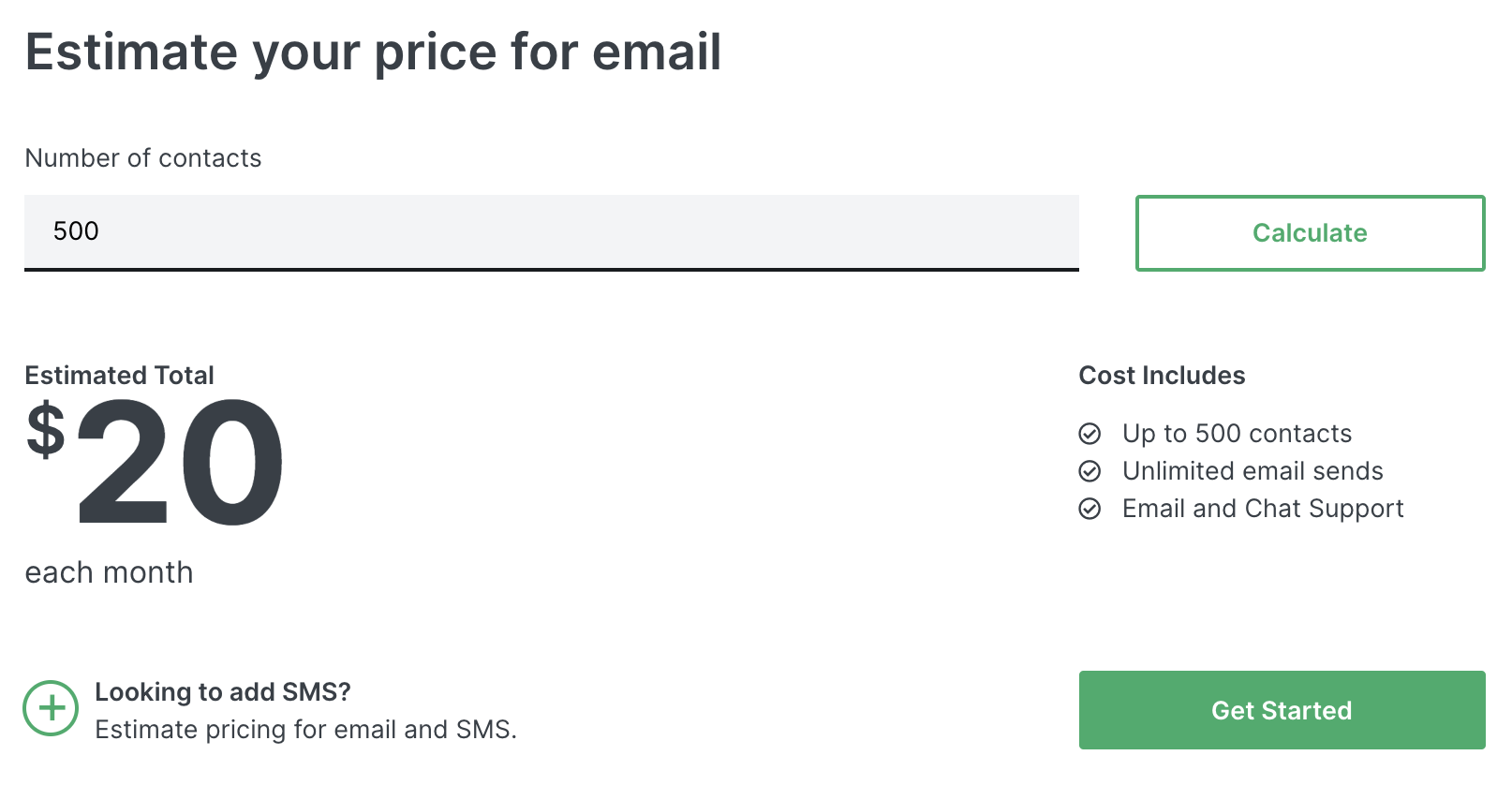Screen dimensions: 1512x800
Task: Click the Unlimited email sends text
Action: point(1253,471)
